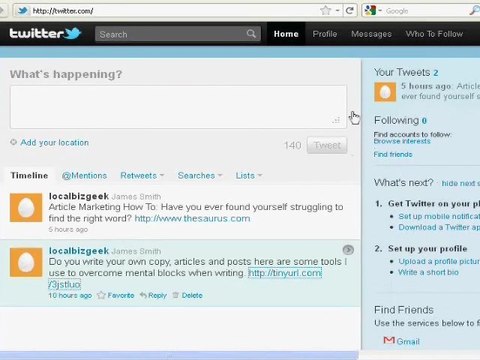
Task: Select the Timeline tab
Action: click(29, 175)
